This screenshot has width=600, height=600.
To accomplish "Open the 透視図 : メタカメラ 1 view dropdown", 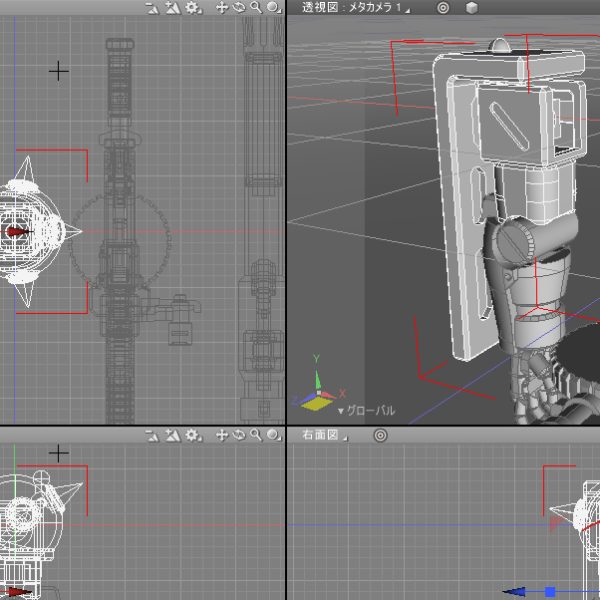I will click(356, 7).
